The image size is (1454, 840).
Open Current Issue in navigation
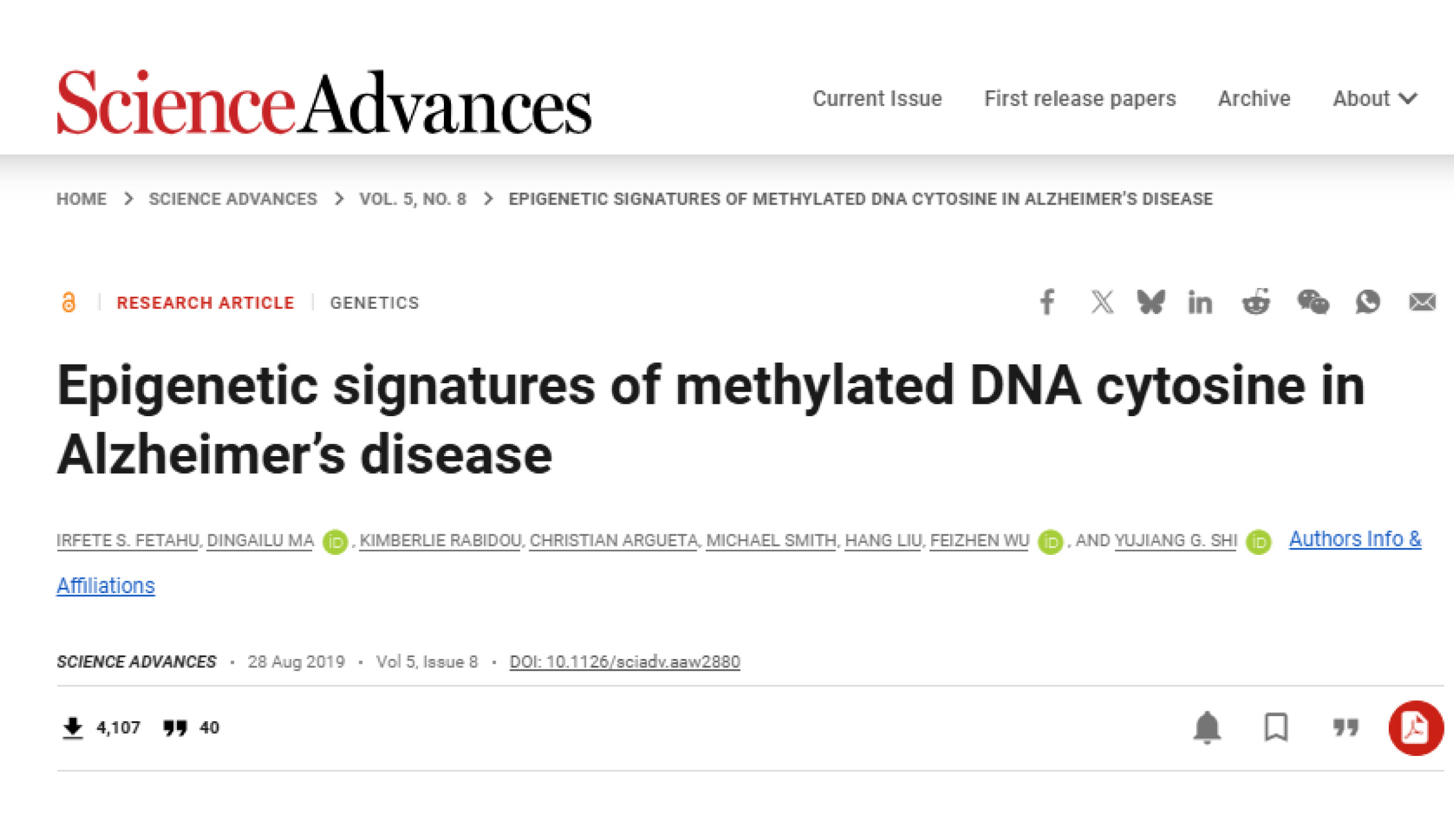[x=877, y=99]
